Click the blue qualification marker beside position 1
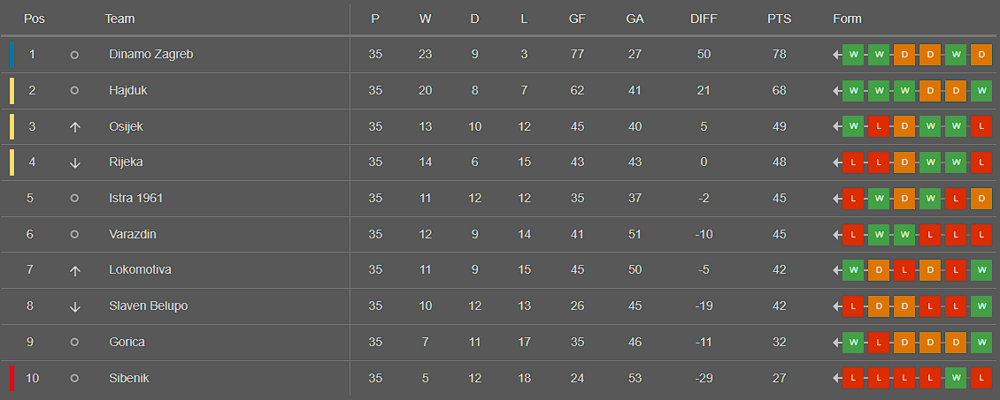 click(x=12, y=55)
